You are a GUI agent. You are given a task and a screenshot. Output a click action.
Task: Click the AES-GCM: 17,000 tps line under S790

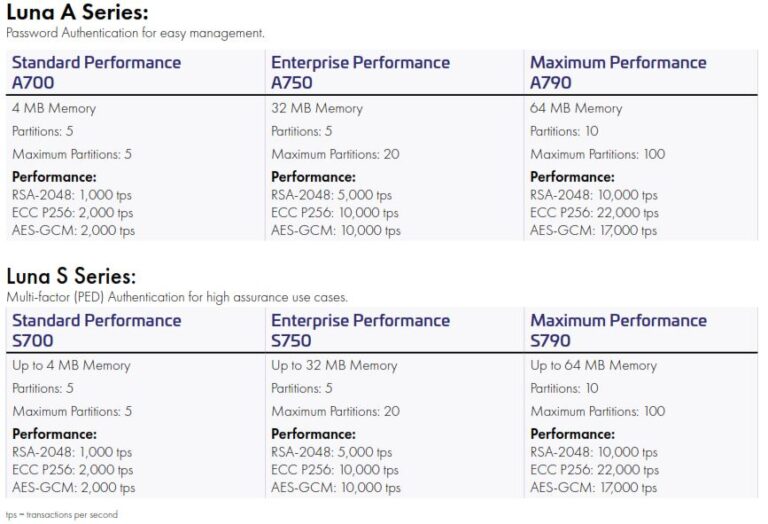593,488
